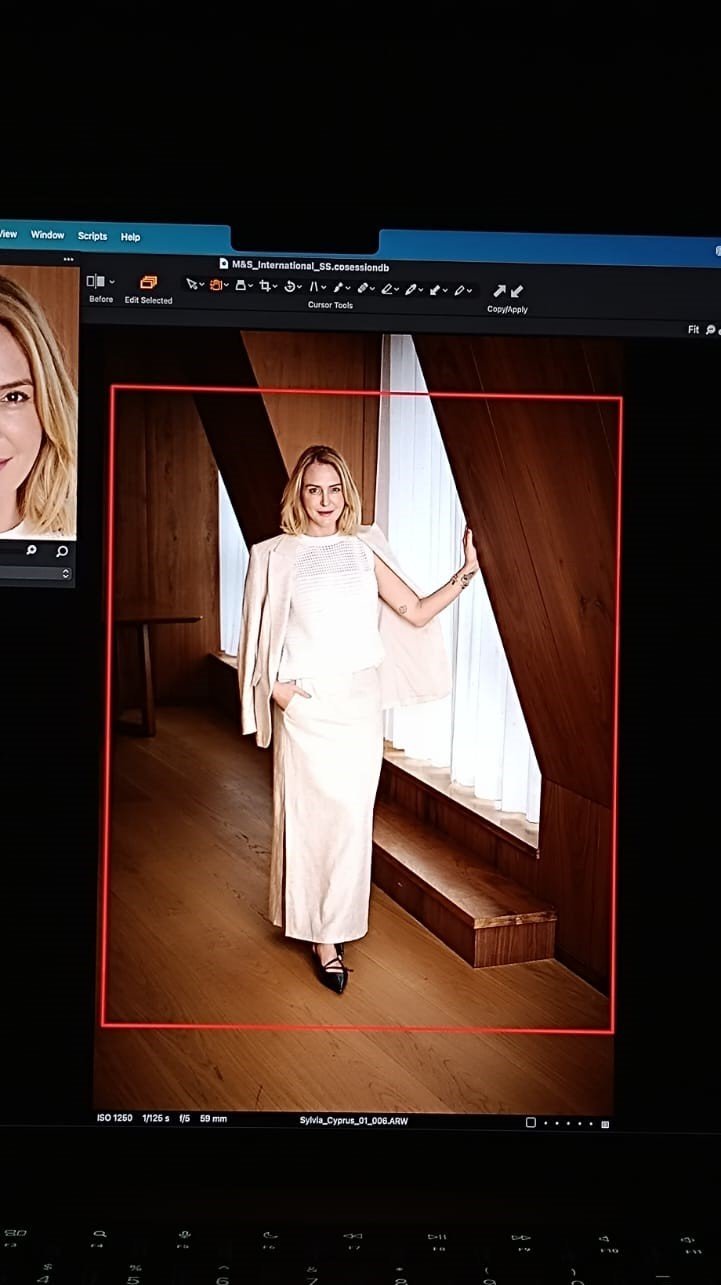Open dropdown arrow beside Annotations pencil tool
Image resolution: width=721 pixels, height=1285 pixels.
pyautogui.click(x=469, y=291)
